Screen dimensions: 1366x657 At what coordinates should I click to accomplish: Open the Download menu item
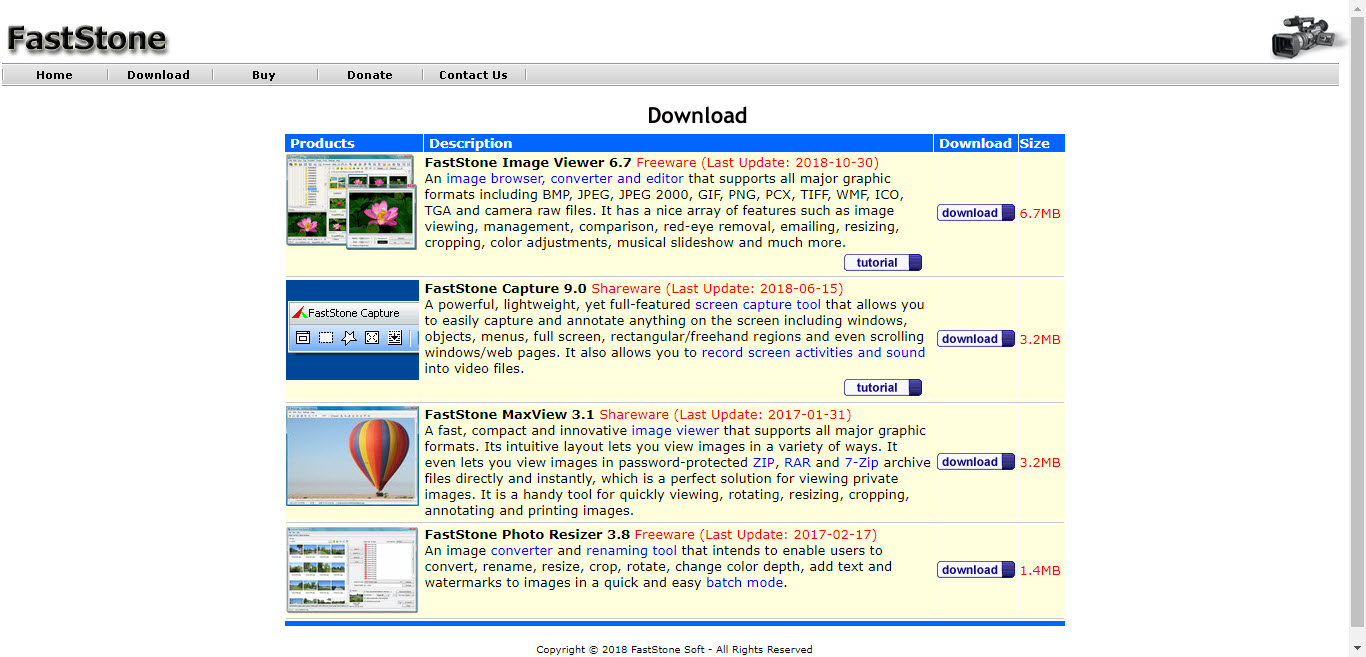158,75
